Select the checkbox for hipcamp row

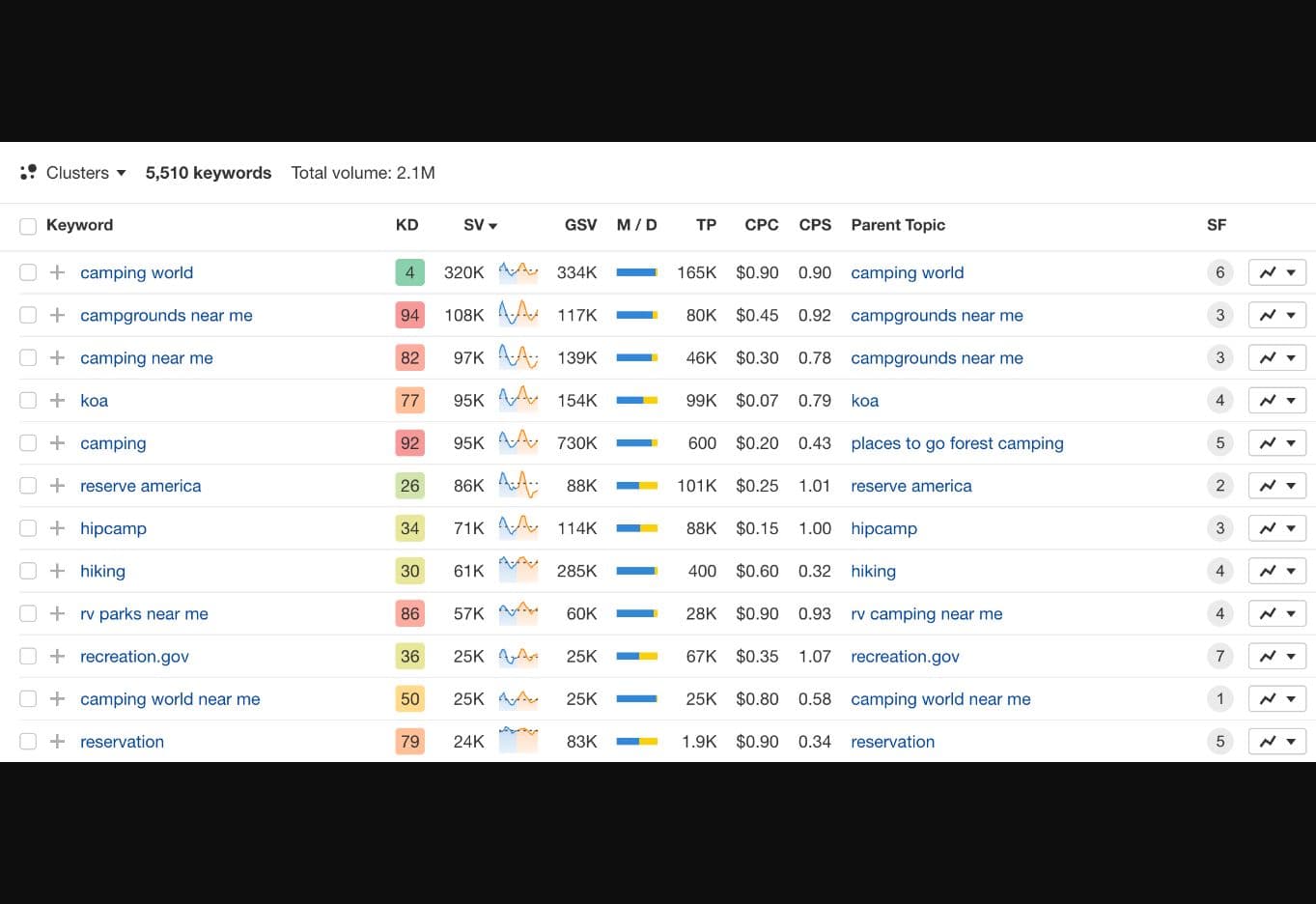[28, 528]
